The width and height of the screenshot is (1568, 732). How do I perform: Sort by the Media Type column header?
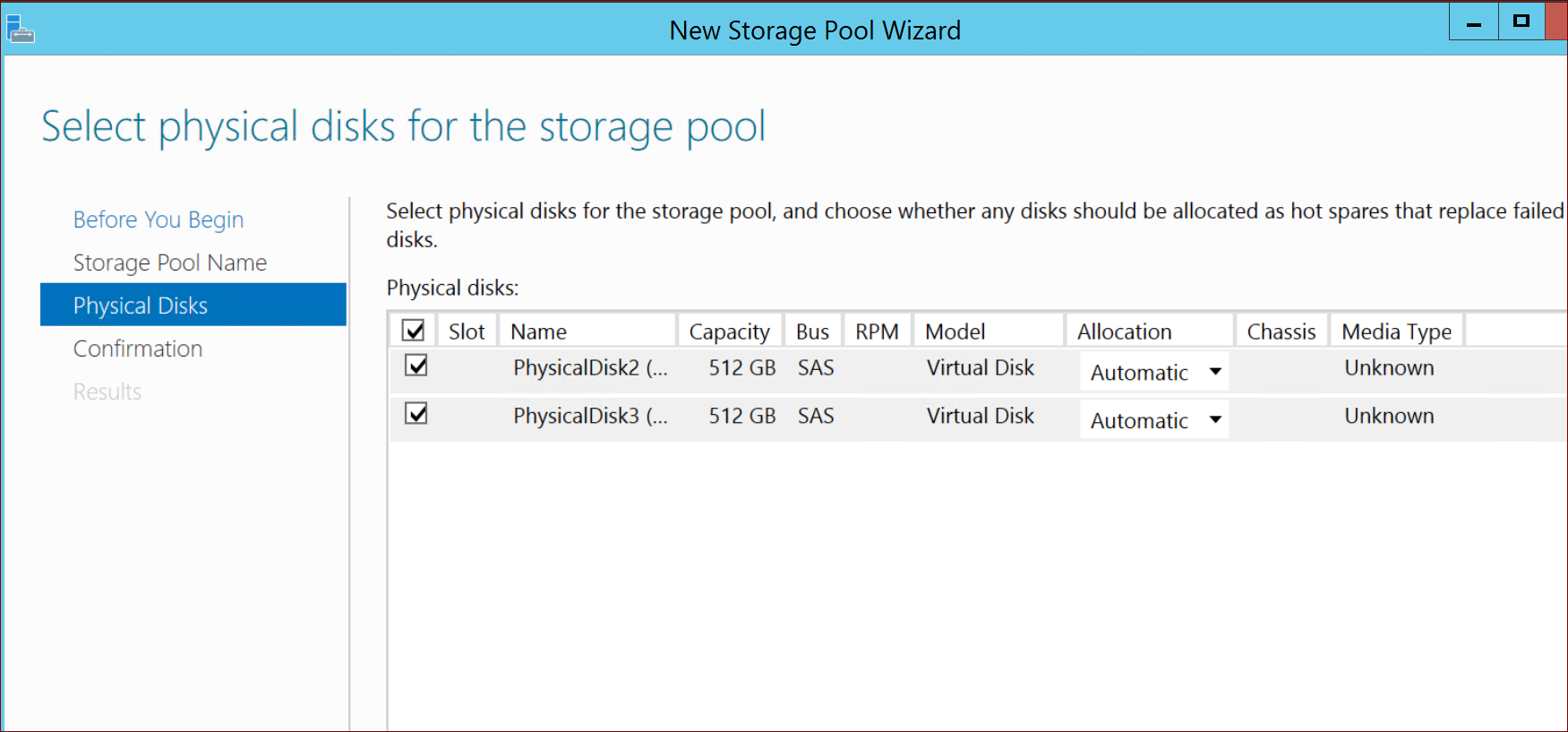(x=1396, y=332)
